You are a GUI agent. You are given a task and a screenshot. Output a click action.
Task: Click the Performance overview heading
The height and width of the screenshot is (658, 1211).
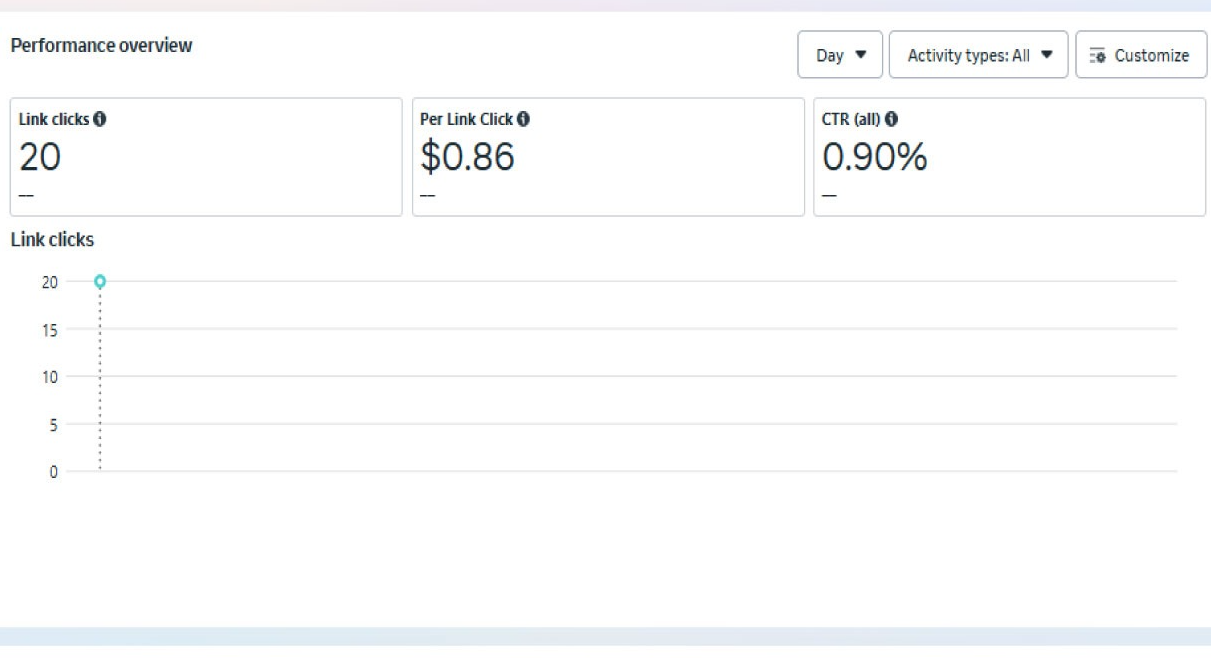(x=101, y=46)
